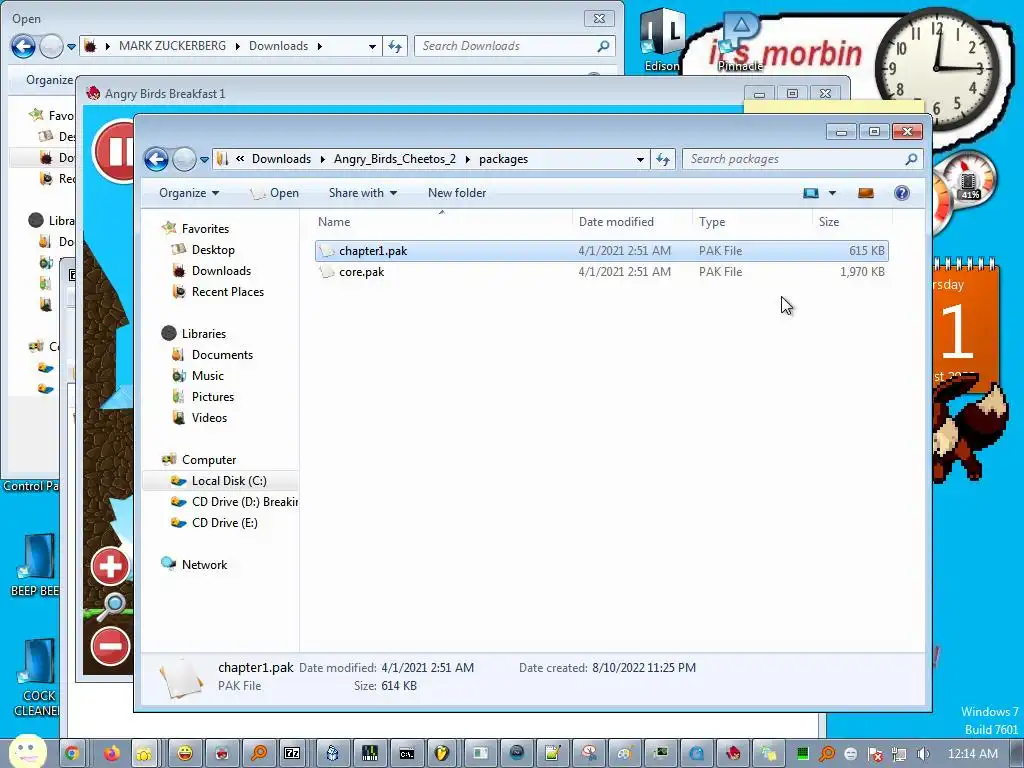Select Computer in navigation pane
This screenshot has height=768, width=1024.
tap(199, 459)
